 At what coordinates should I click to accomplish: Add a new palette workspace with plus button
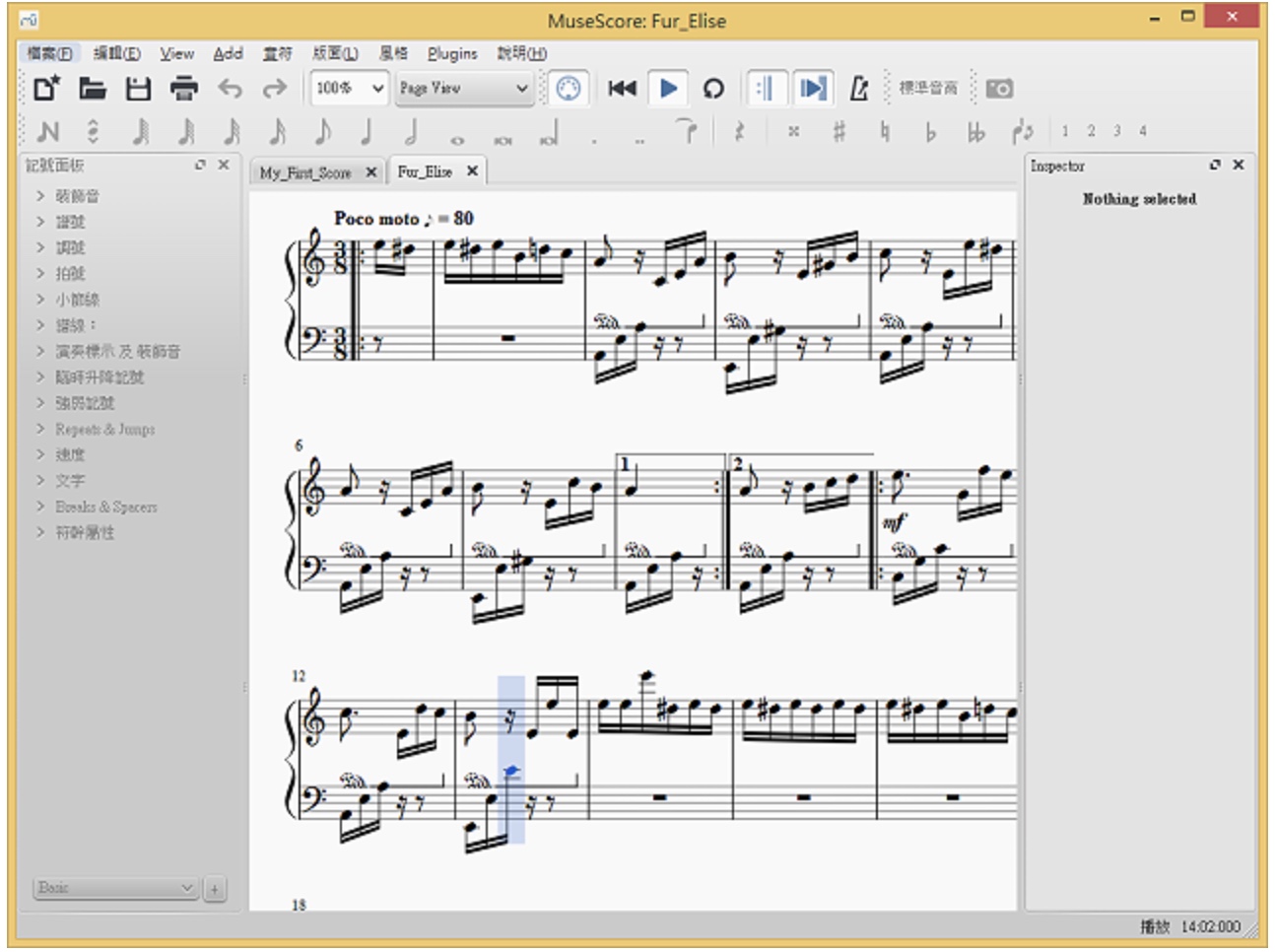214,889
